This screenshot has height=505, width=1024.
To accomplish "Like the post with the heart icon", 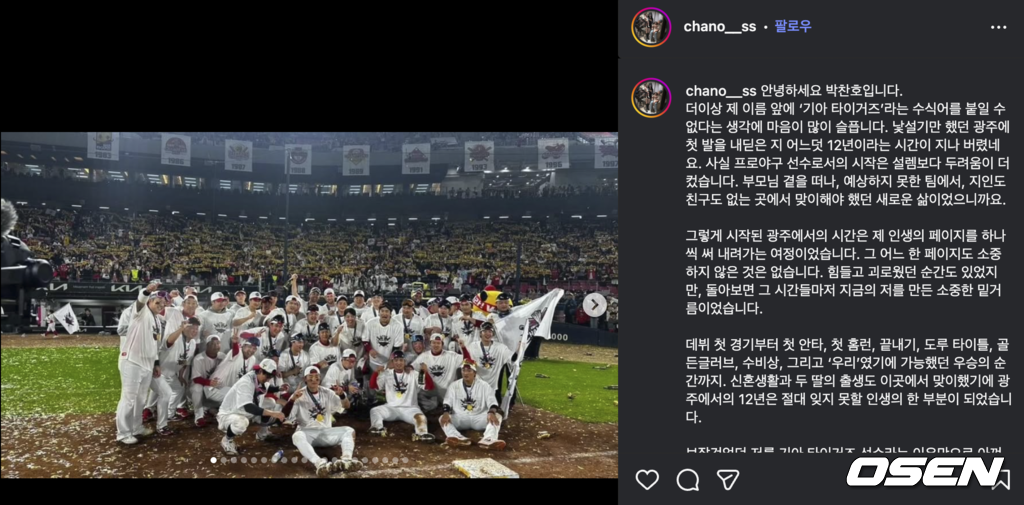I will pyautogui.click(x=647, y=480).
